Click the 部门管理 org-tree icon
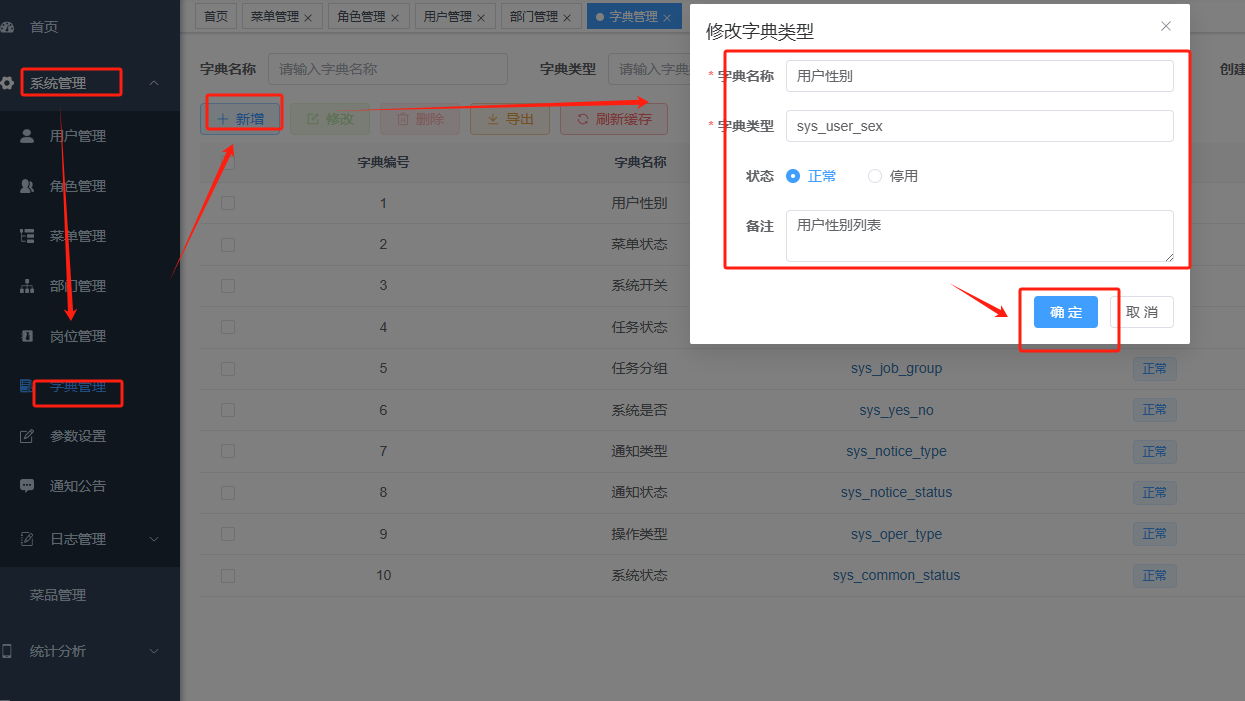Viewport: 1245px width, 701px height. pyautogui.click(x=27, y=286)
